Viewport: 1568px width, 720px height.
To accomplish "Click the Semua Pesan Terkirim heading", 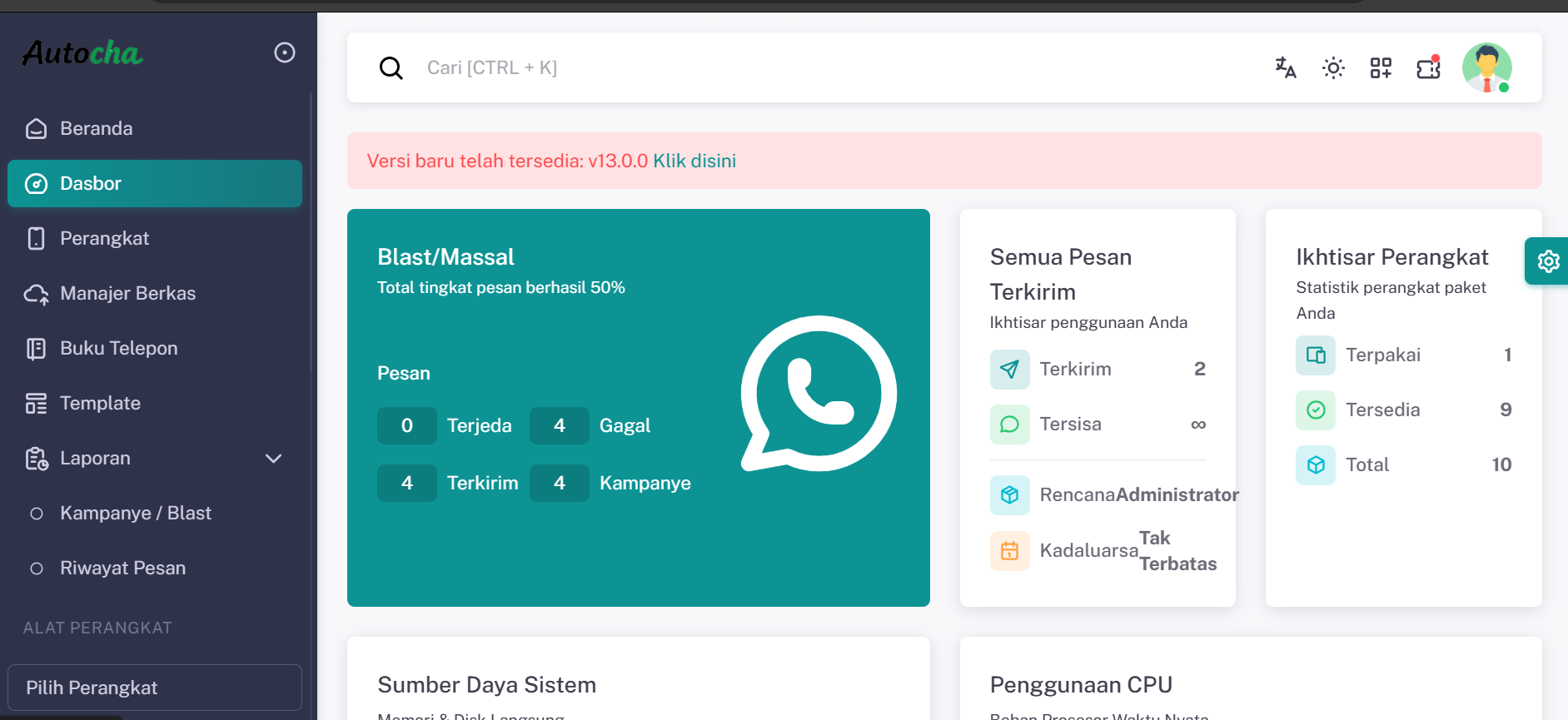I will pyautogui.click(x=1061, y=274).
